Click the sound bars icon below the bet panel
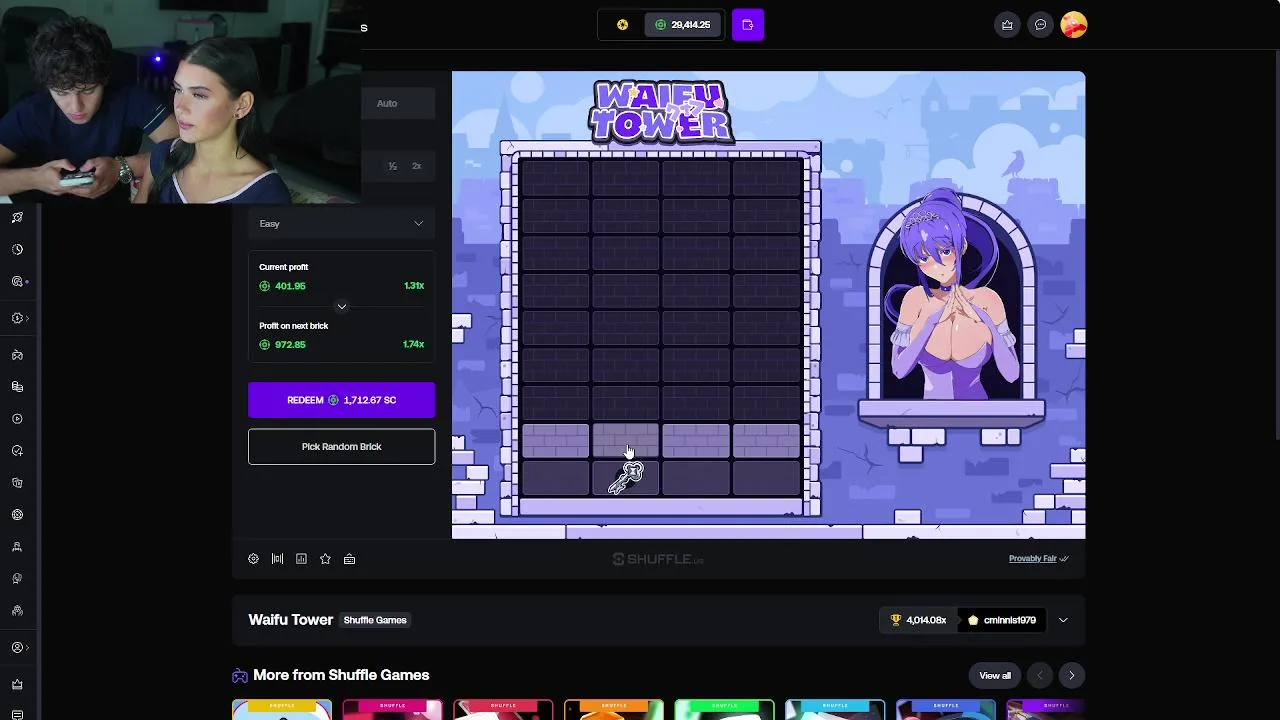 (277, 559)
